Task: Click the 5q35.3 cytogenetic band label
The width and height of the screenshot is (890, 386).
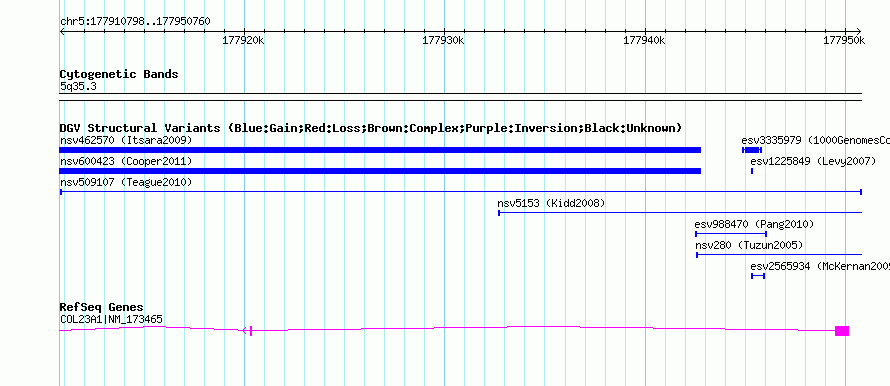Action: 78,87
